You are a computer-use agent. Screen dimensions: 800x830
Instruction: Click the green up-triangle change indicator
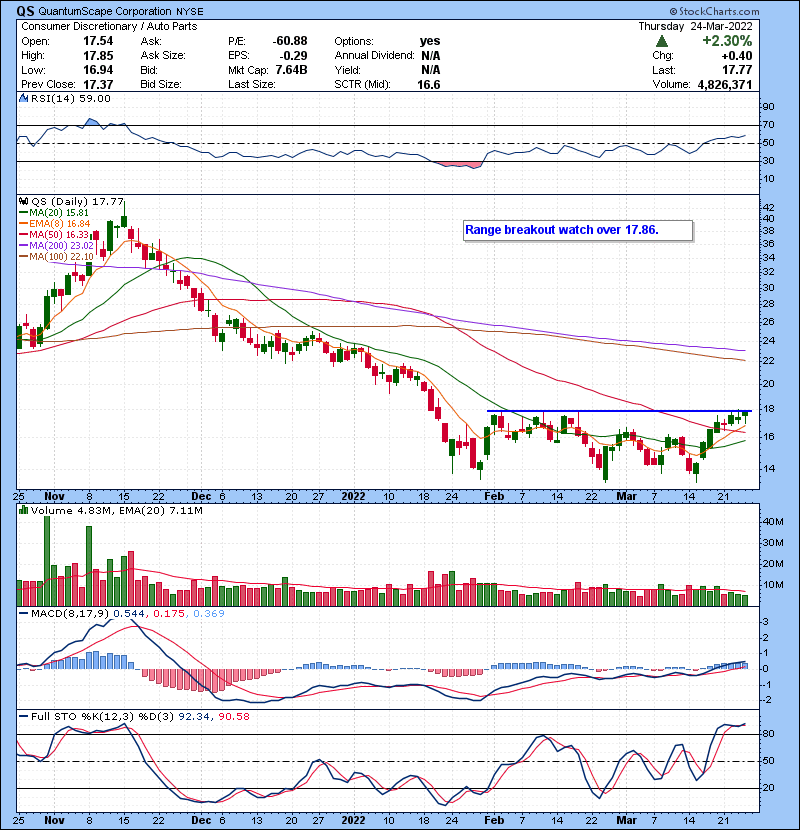click(x=661, y=41)
